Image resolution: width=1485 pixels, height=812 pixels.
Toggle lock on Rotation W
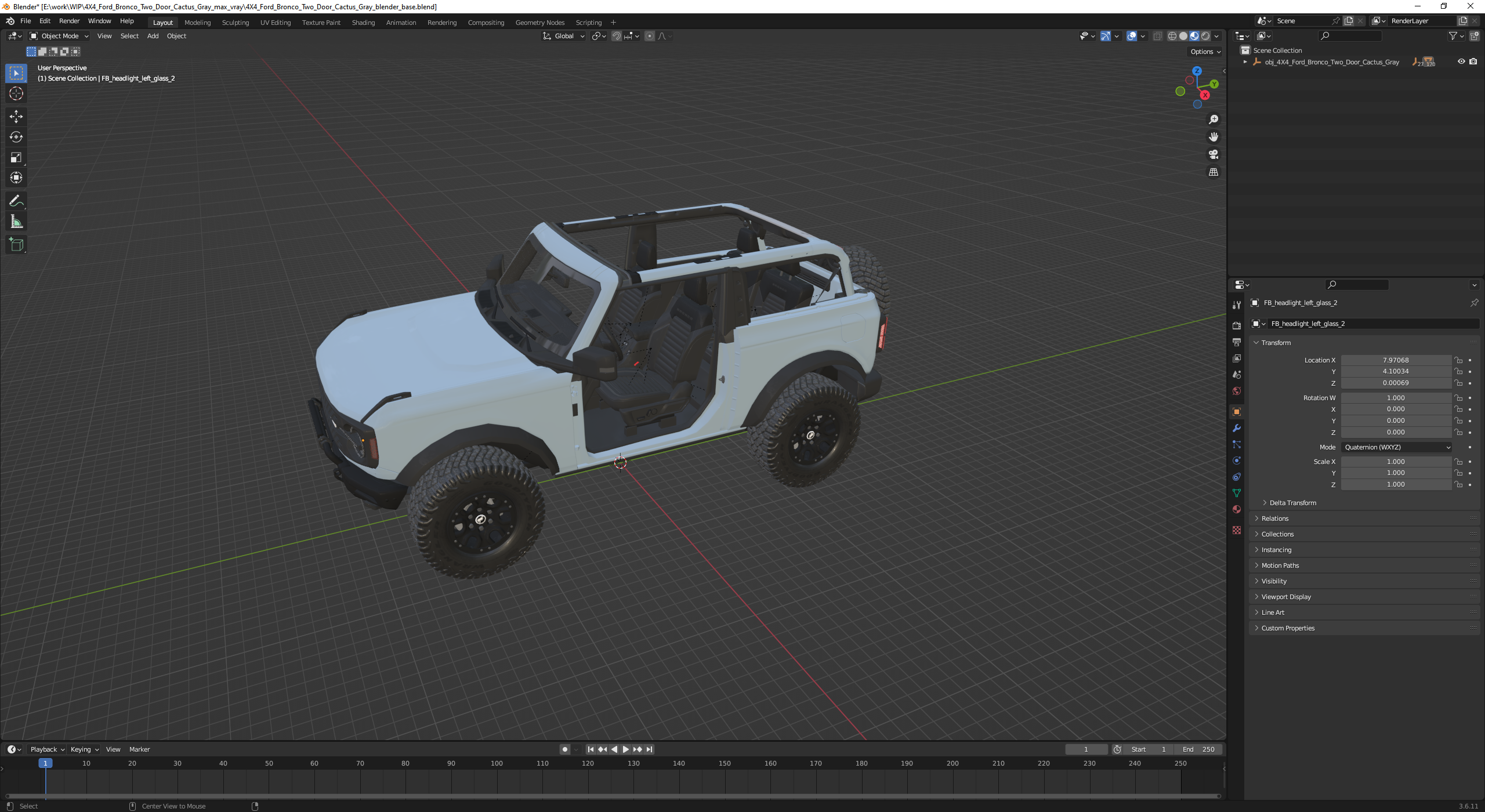click(1458, 398)
